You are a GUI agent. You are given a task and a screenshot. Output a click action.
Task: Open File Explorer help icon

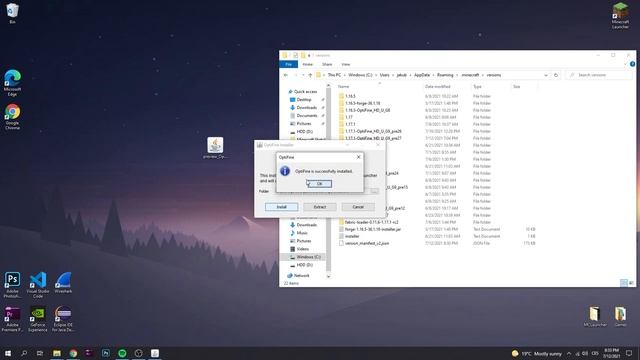point(632,64)
